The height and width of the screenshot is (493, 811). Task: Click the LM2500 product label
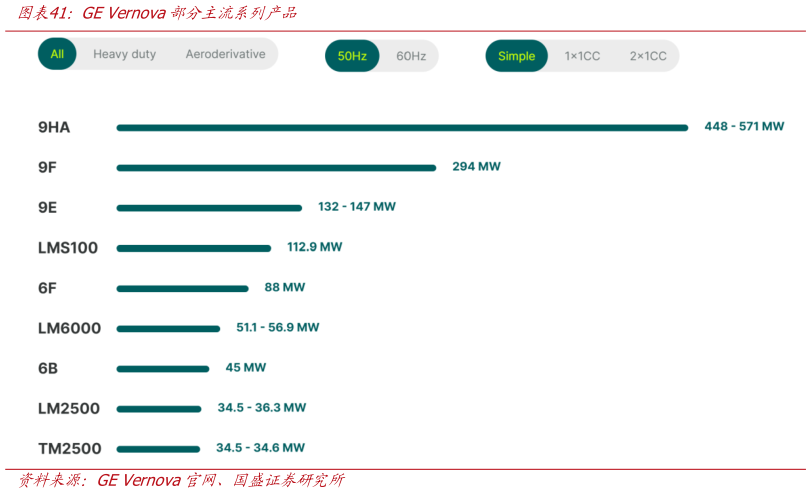pyautogui.click(x=69, y=408)
